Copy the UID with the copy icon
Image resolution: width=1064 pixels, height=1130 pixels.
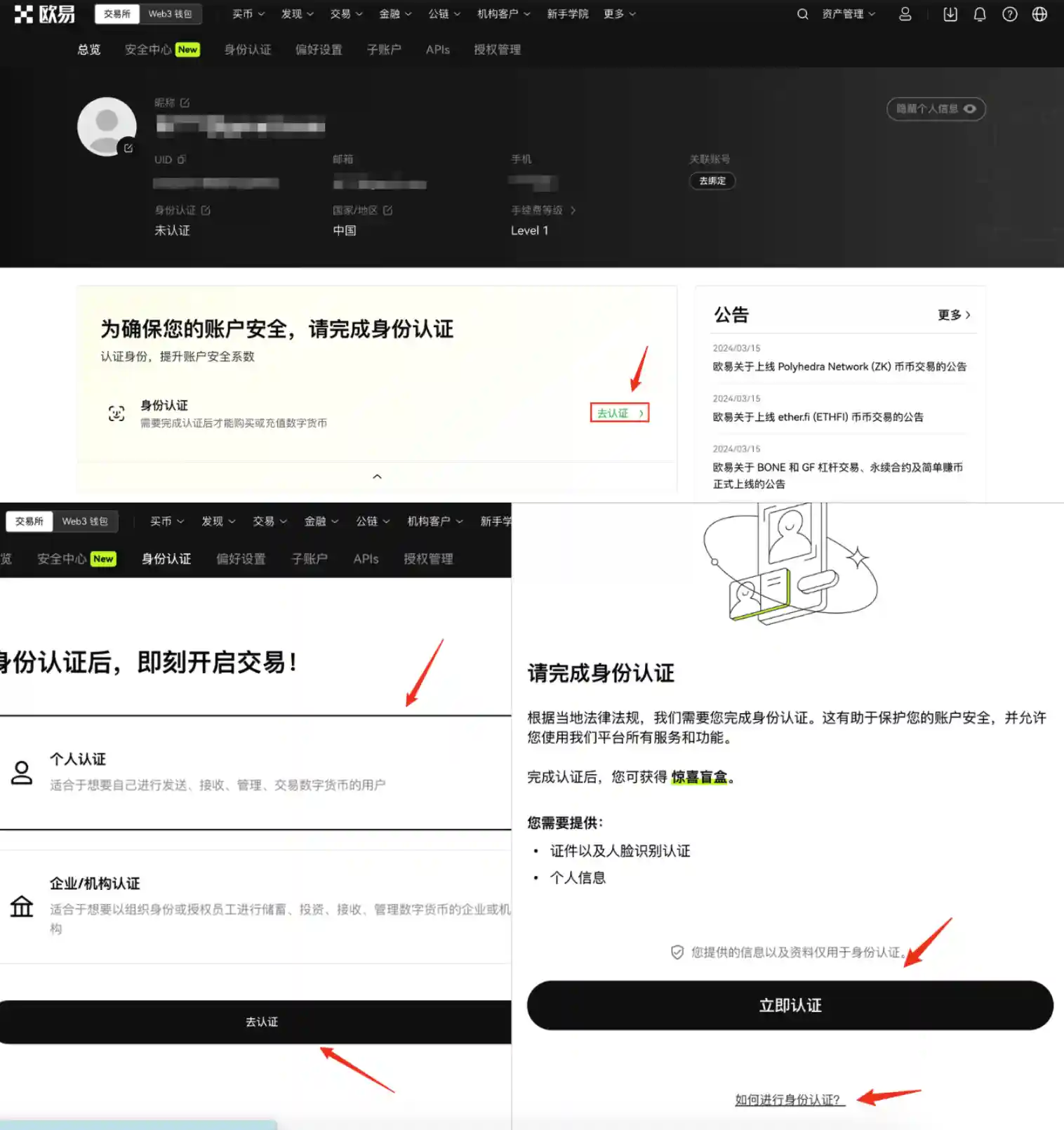(x=182, y=159)
